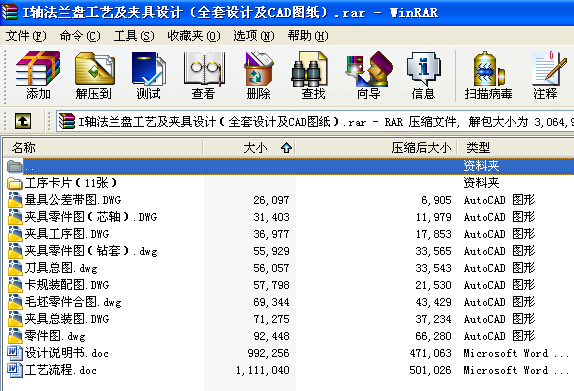Open the 工具(S) menu

pyautogui.click(x=134, y=36)
